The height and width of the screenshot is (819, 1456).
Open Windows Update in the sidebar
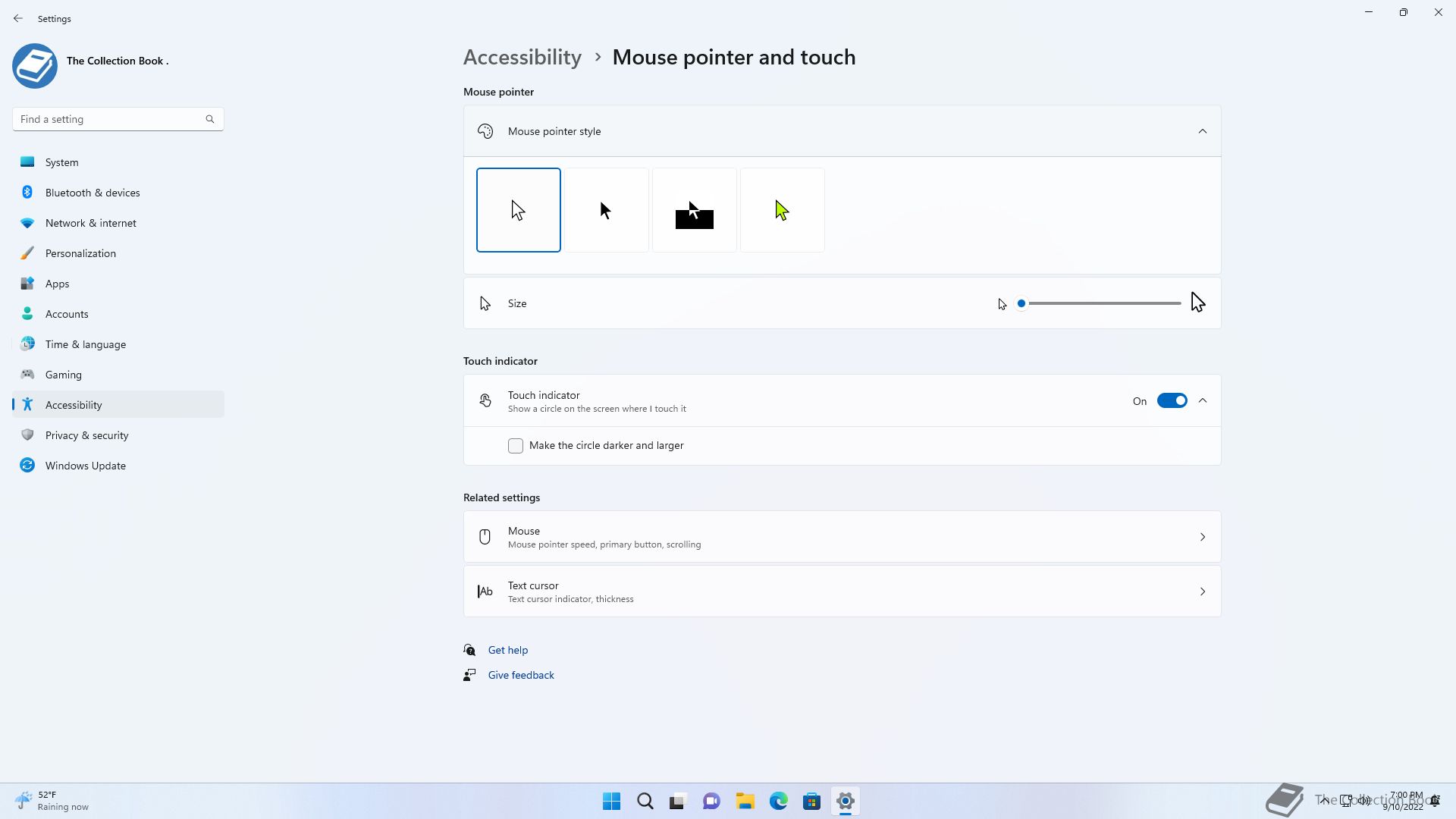click(x=85, y=466)
